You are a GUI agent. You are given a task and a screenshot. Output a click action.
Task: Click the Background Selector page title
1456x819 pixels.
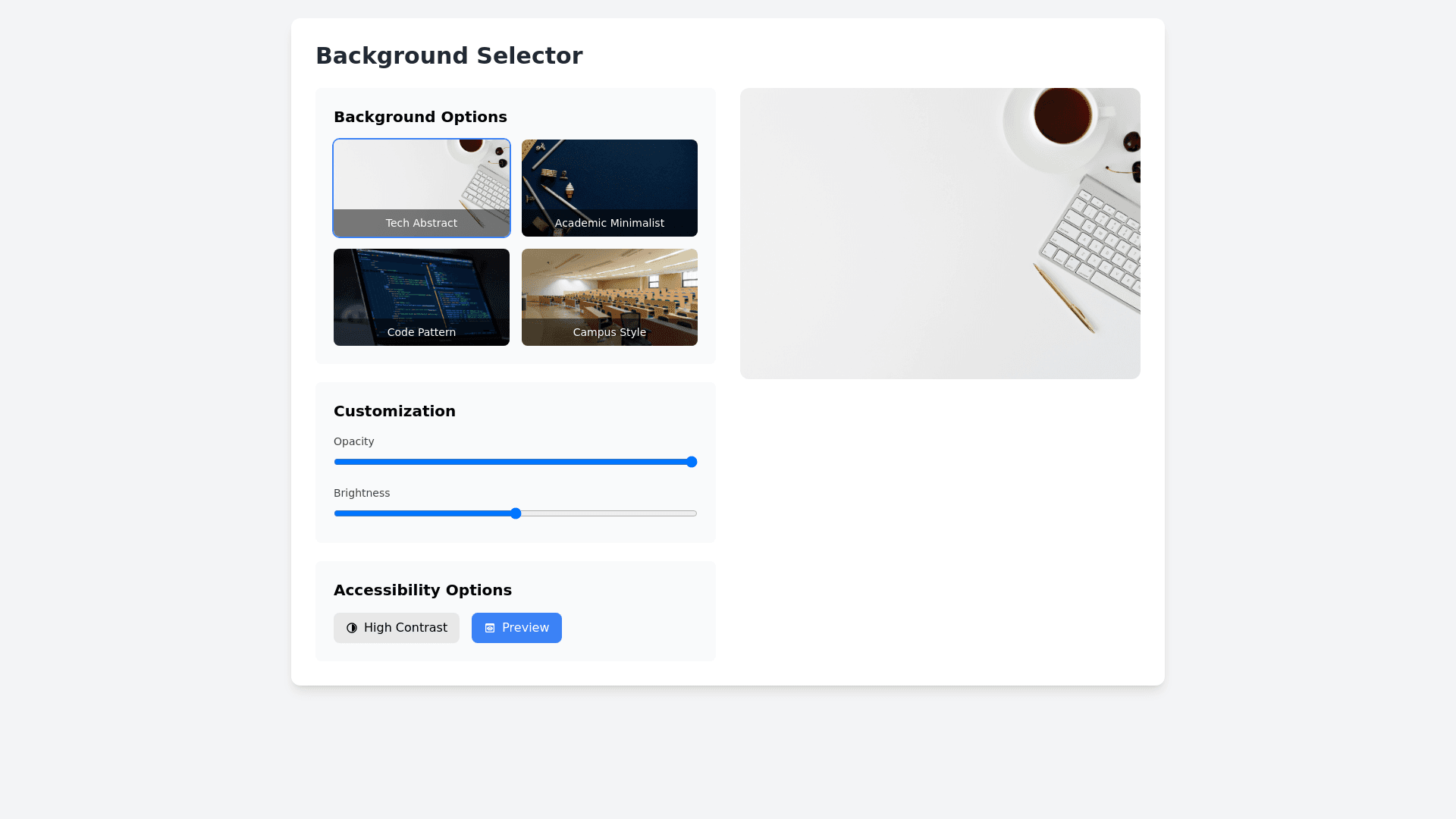449,56
